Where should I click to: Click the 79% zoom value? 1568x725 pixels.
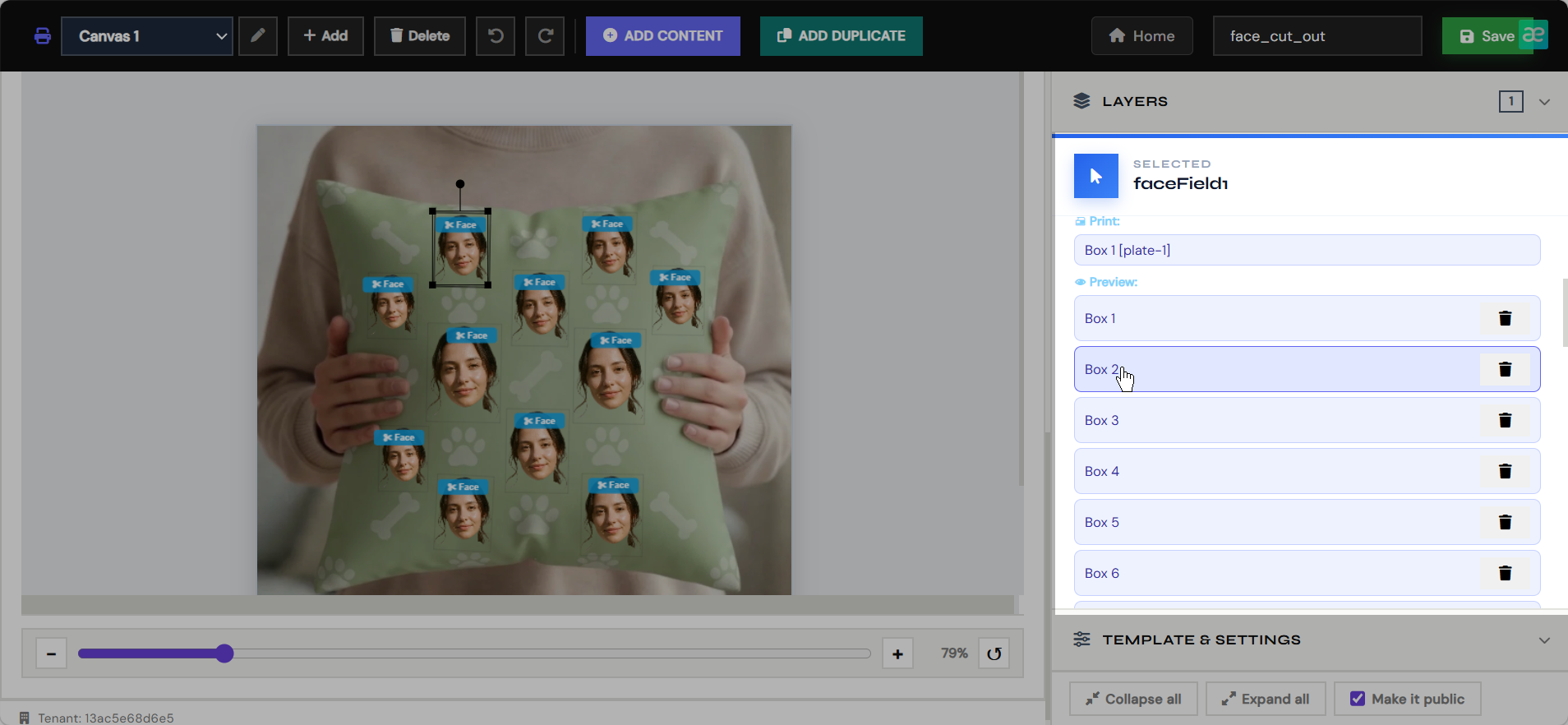[x=954, y=653]
